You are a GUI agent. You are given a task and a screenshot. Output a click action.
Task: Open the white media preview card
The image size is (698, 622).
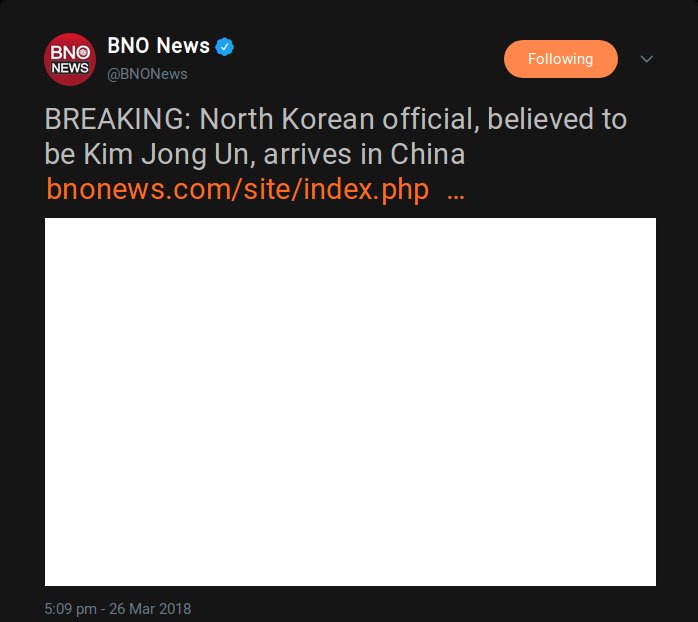(350, 402)
